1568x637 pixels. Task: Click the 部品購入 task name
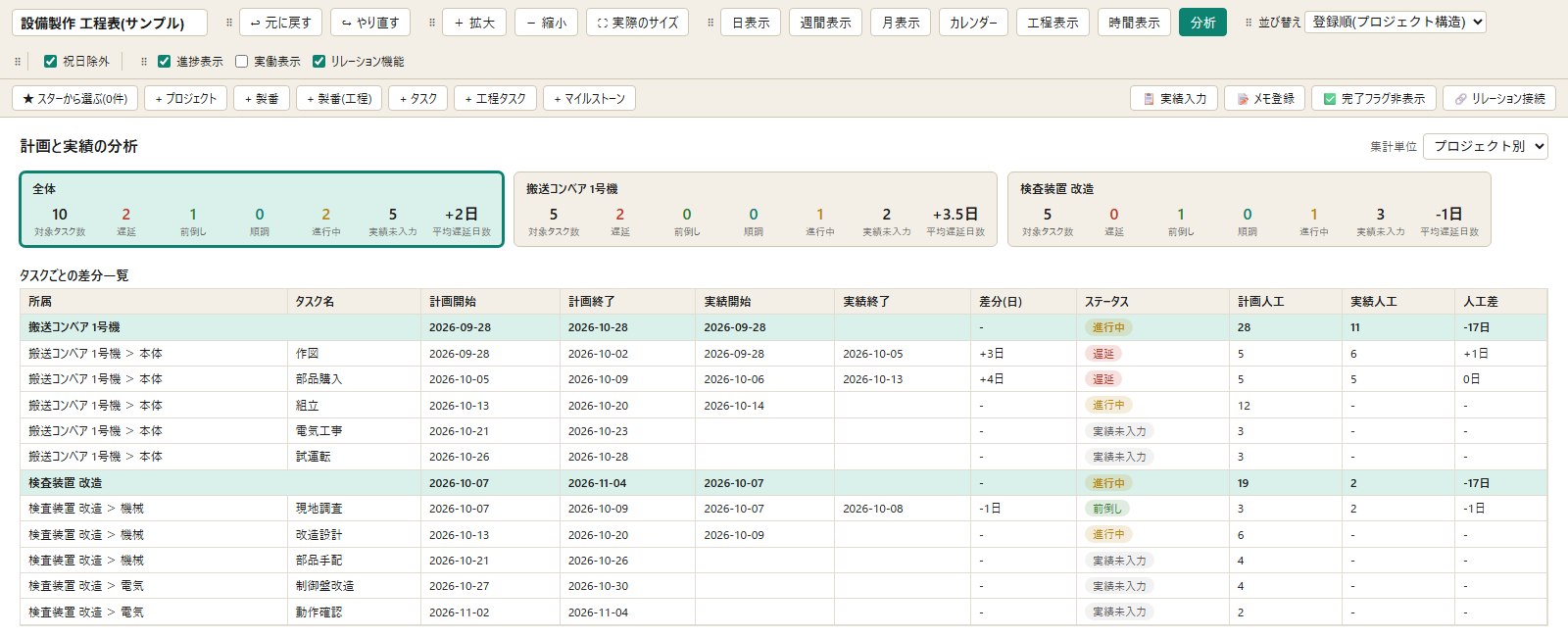[318, 379]
